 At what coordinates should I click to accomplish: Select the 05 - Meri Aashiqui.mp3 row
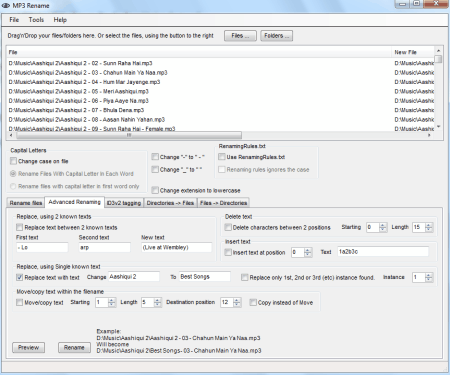(x=221, y=91)
